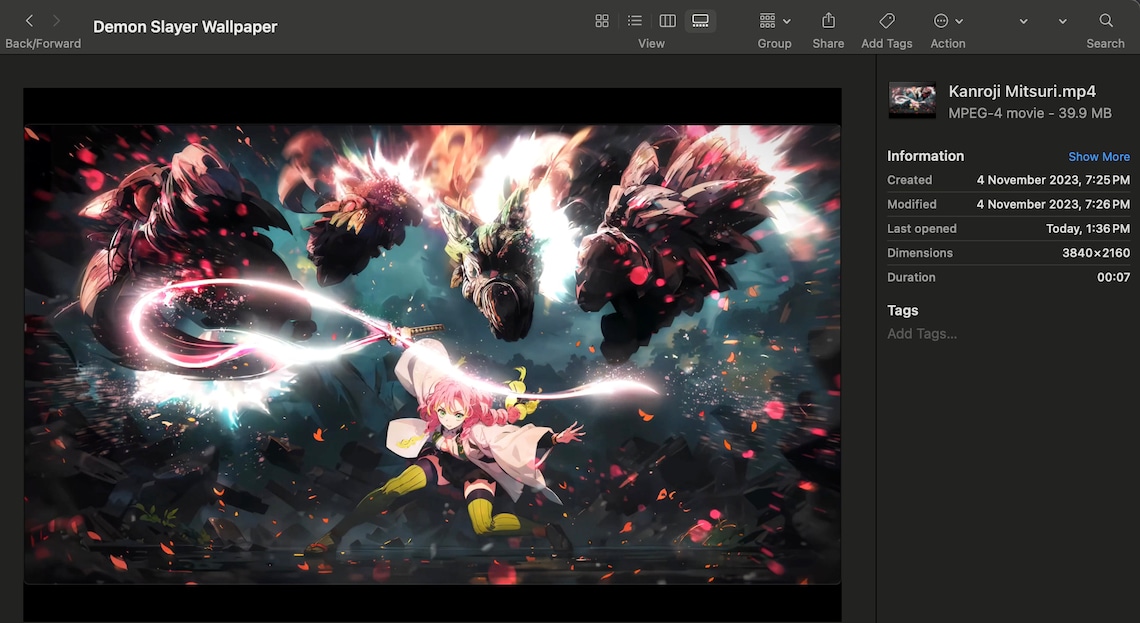Select the gallery view icon
Viewport: 1140px width, 623px height.
pyautogui.click(x=700, y=20)
